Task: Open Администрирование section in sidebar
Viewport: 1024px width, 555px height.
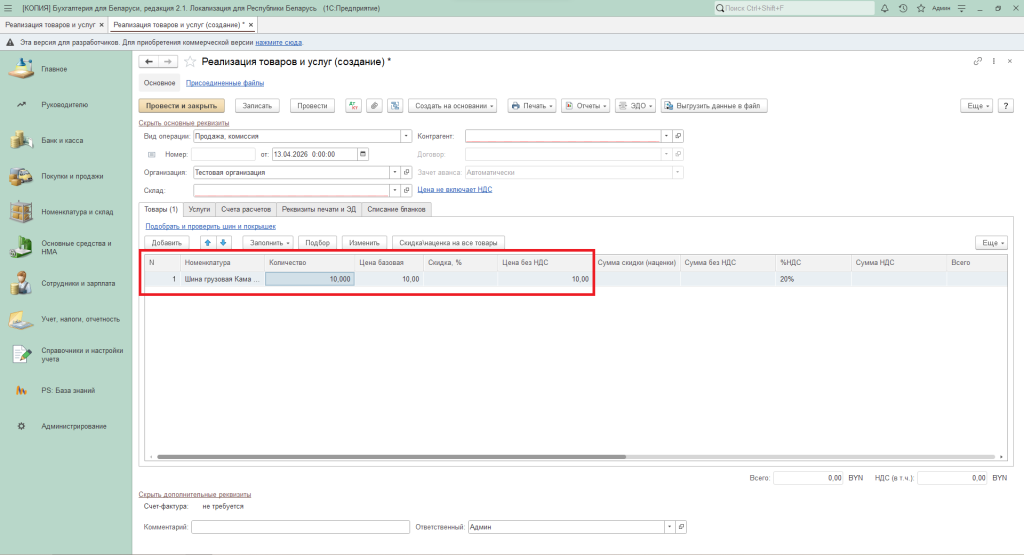Action: (74, 426)
